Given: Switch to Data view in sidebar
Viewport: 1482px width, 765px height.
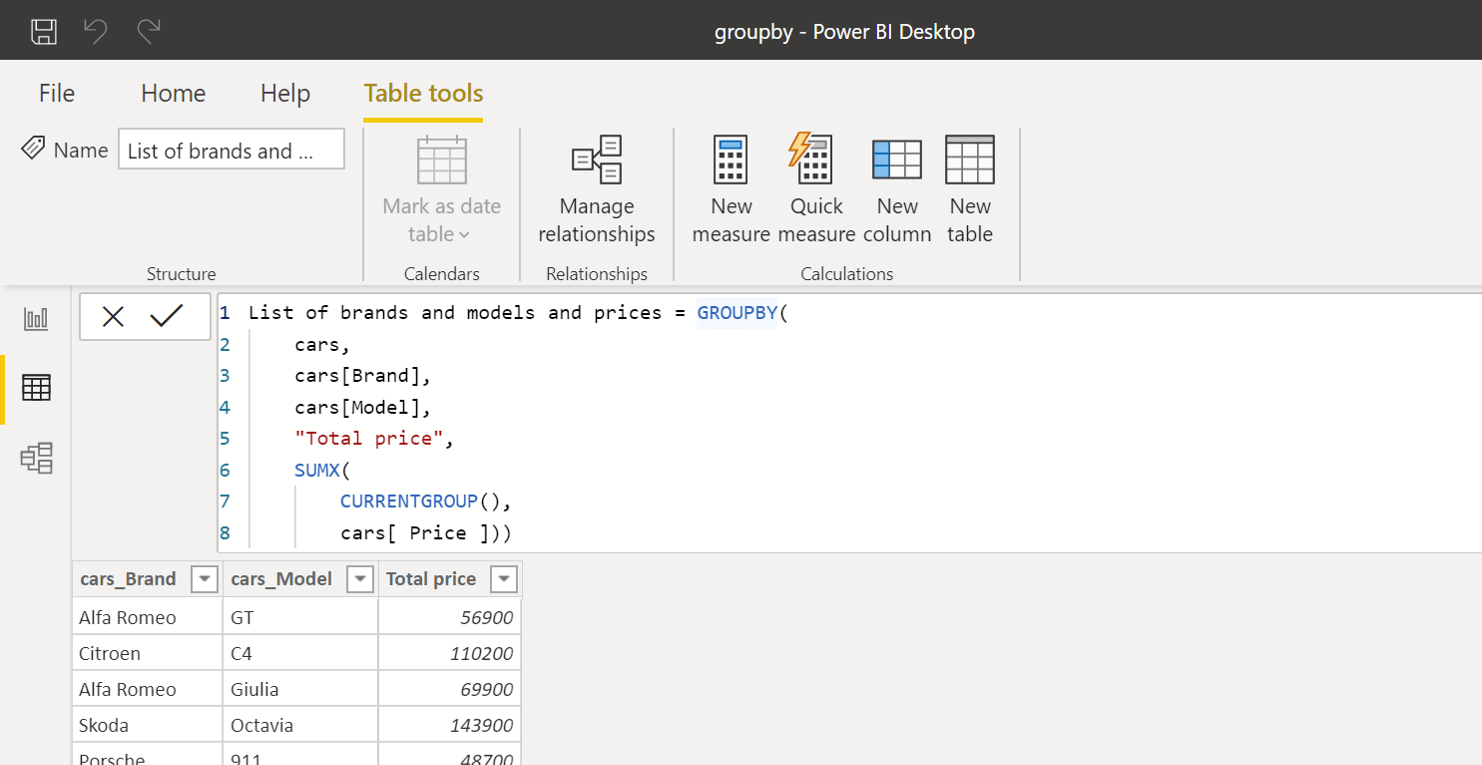Looking at the screenshot, I should pos(36,388).
